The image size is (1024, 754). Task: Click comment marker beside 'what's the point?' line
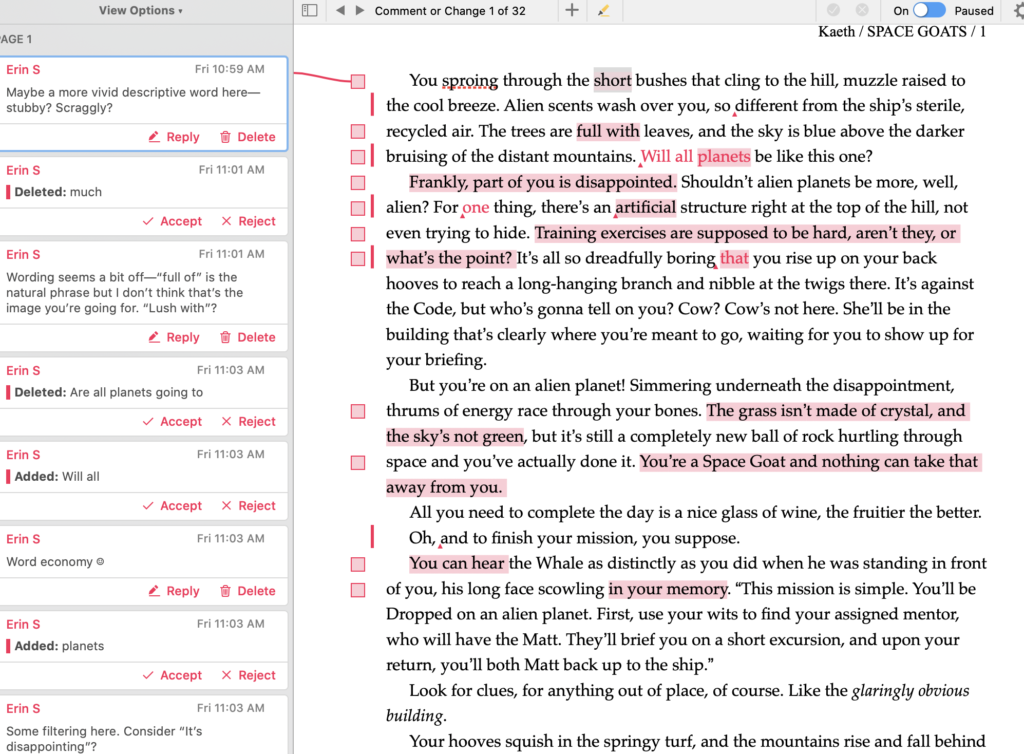coord(358,259)
